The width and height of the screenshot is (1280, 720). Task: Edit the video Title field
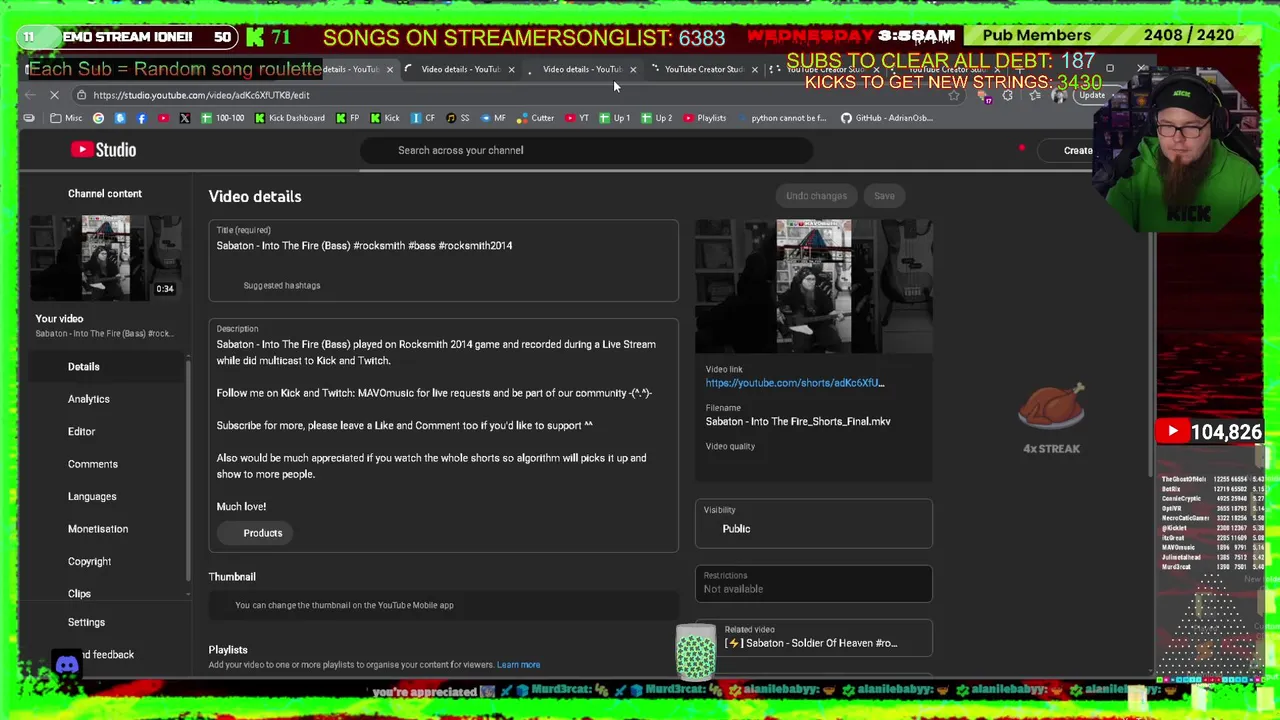click(x=443, y=246)
